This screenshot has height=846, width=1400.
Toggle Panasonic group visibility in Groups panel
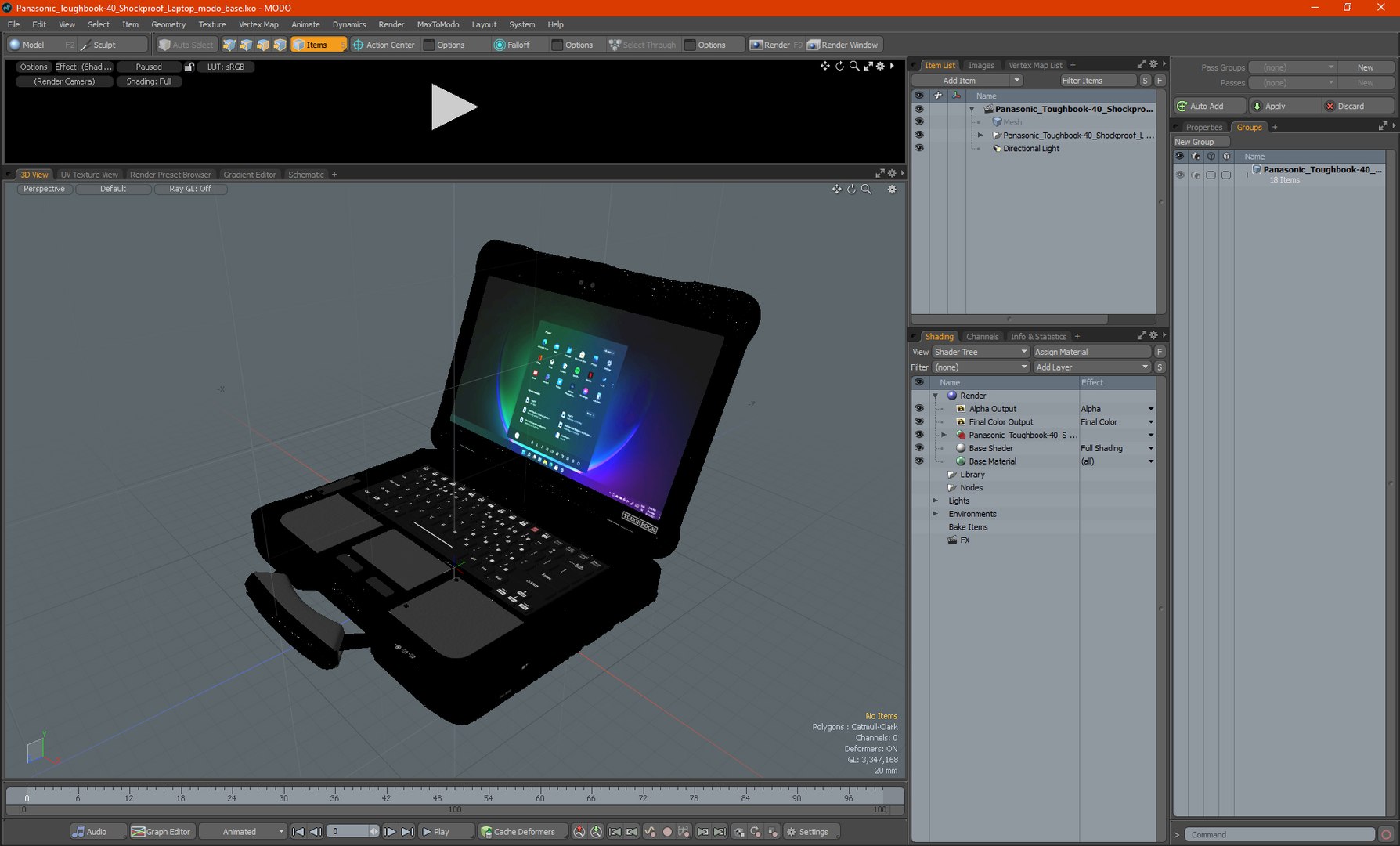click(x=1180, y=175)
